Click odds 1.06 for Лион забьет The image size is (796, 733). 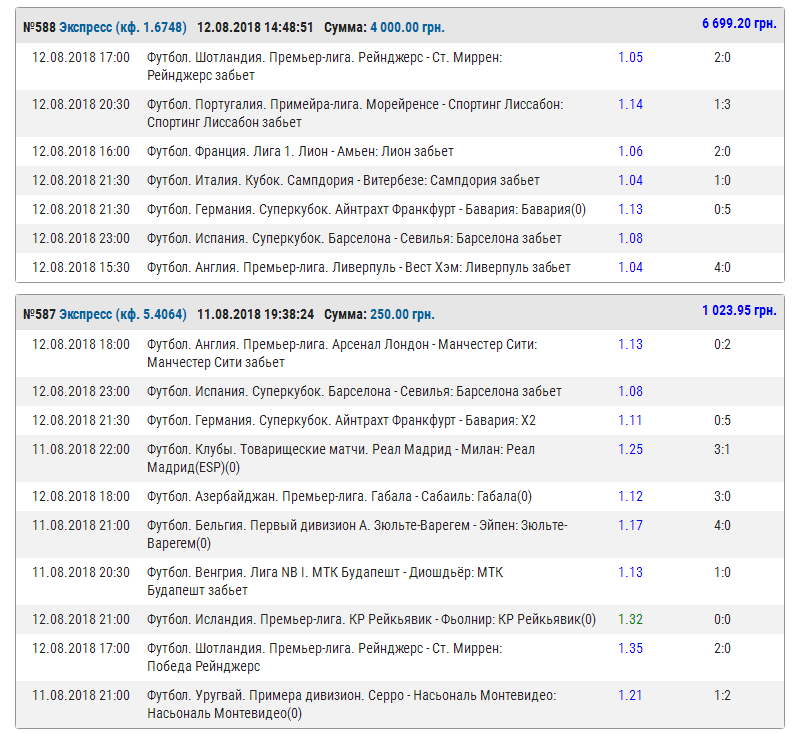631,151
